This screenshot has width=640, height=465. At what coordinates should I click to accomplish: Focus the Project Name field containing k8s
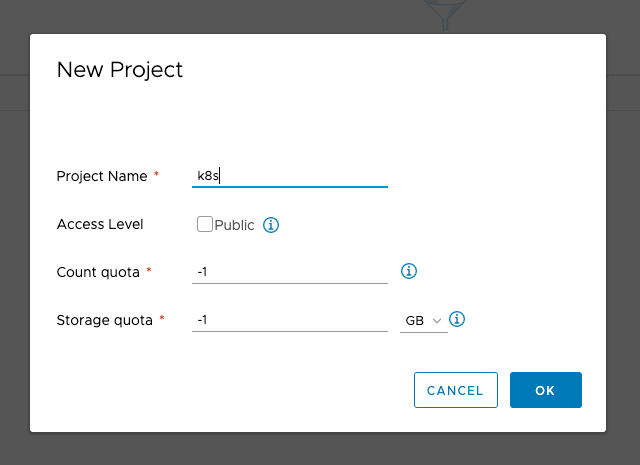289,176
